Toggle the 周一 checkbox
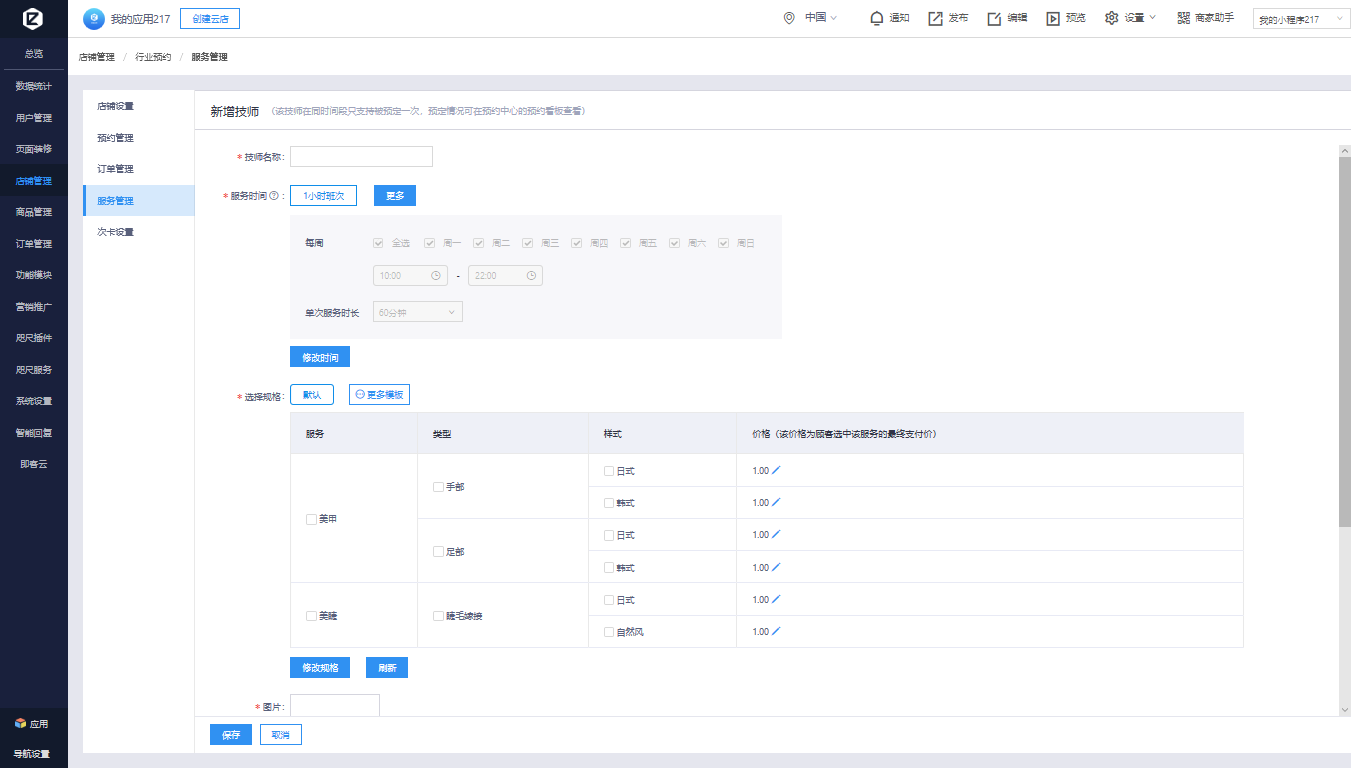 click(x=429, y=243)
